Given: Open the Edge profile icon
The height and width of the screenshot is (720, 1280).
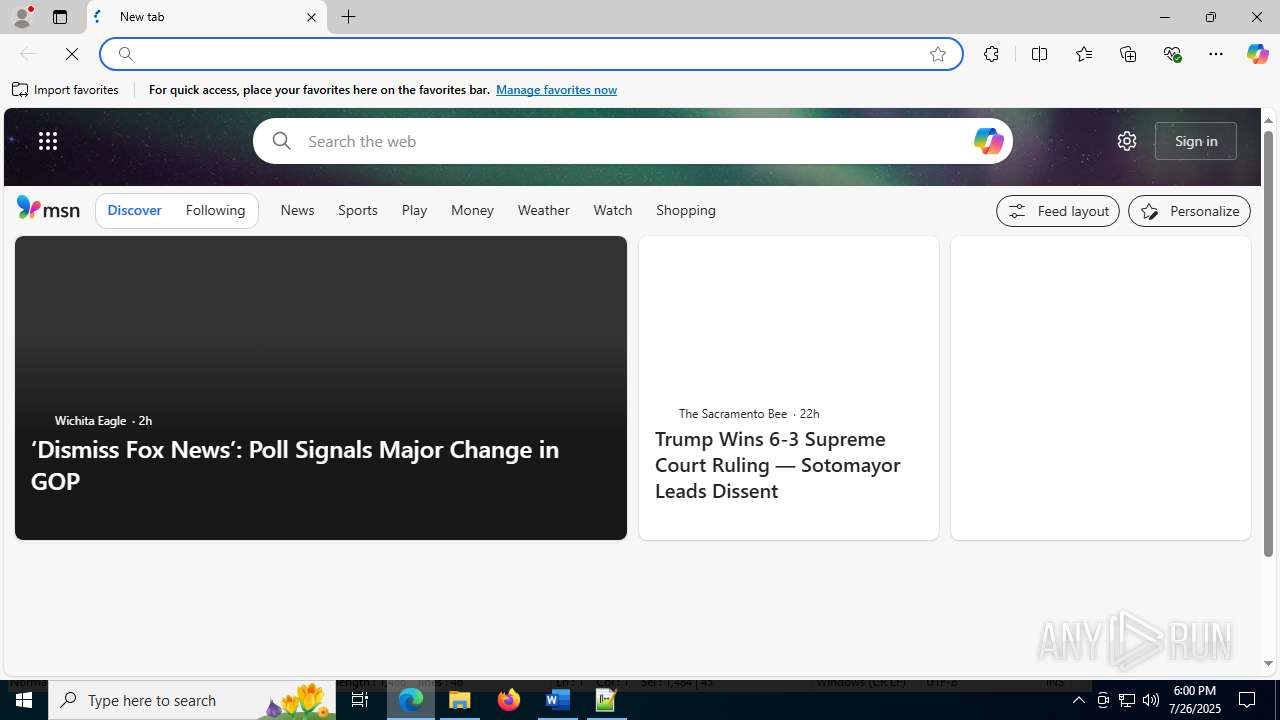Looking at the screenshot, I should pyautogui.click(x=21, y=17).
